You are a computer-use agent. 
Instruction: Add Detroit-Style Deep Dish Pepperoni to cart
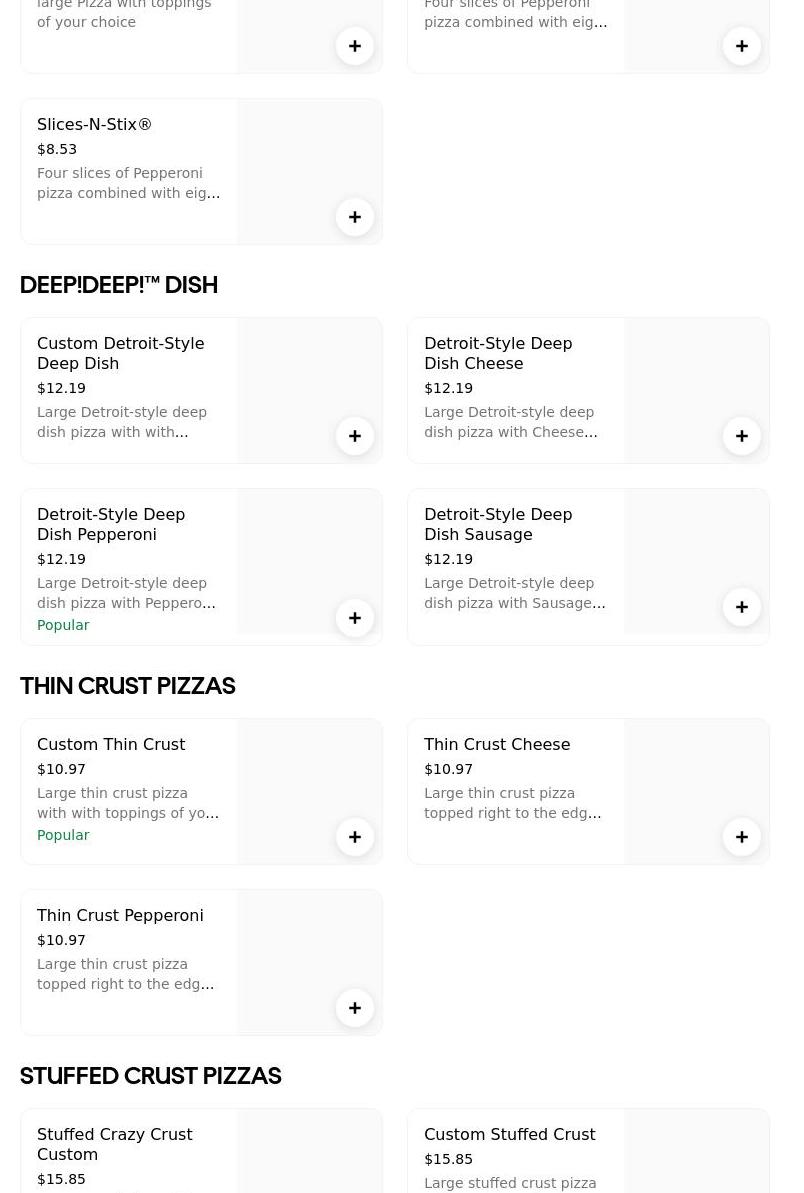coord(355,618)
